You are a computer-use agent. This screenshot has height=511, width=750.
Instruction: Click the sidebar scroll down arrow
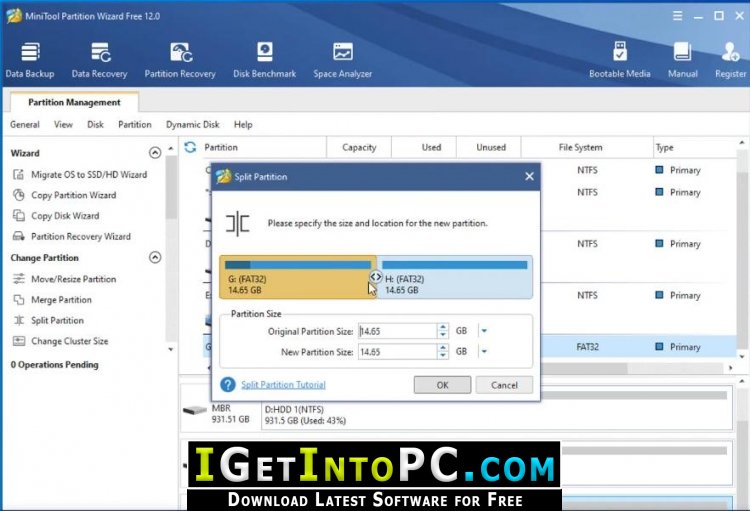pos(171,350)
